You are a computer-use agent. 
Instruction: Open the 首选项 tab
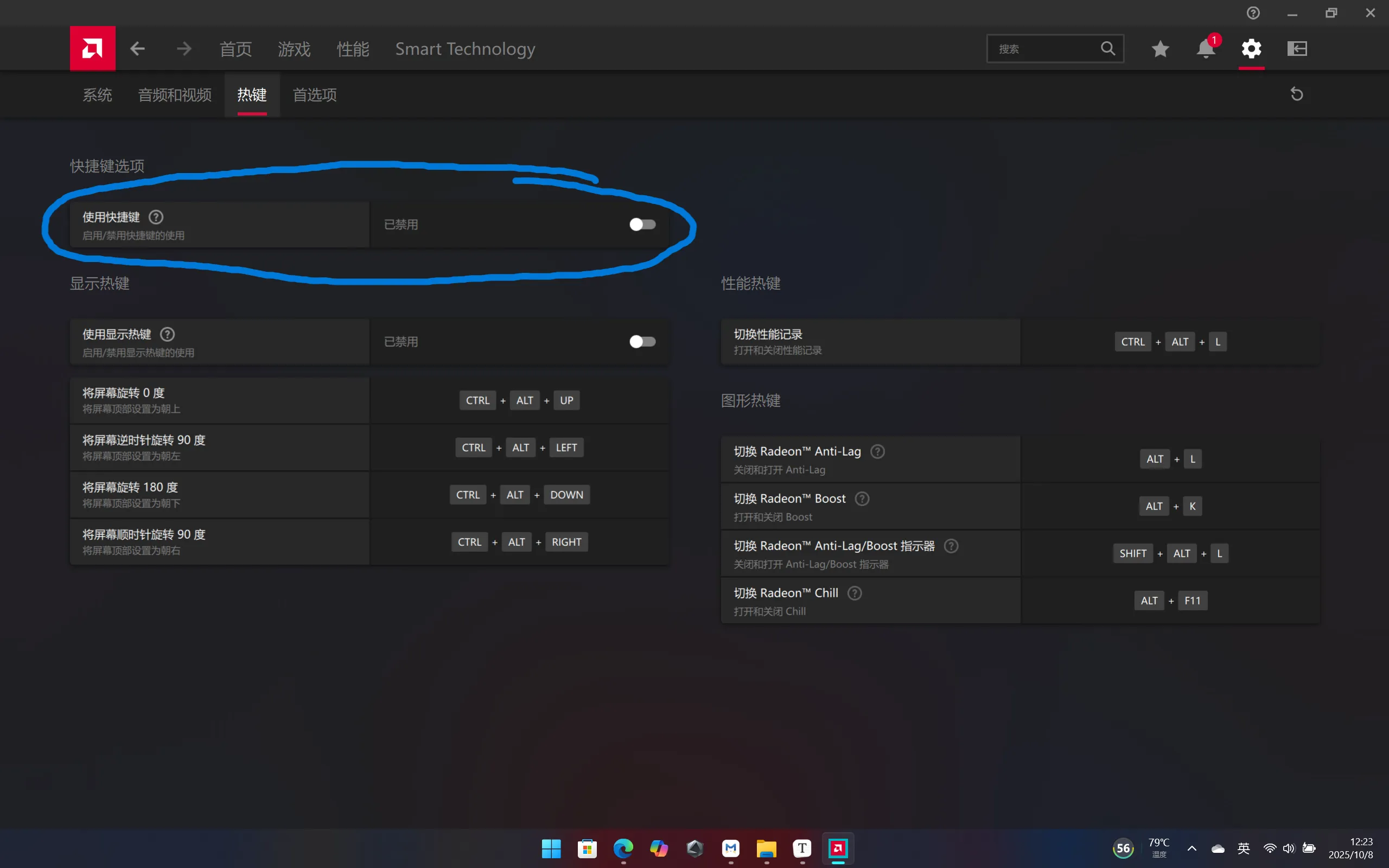[x=315, y=95]
